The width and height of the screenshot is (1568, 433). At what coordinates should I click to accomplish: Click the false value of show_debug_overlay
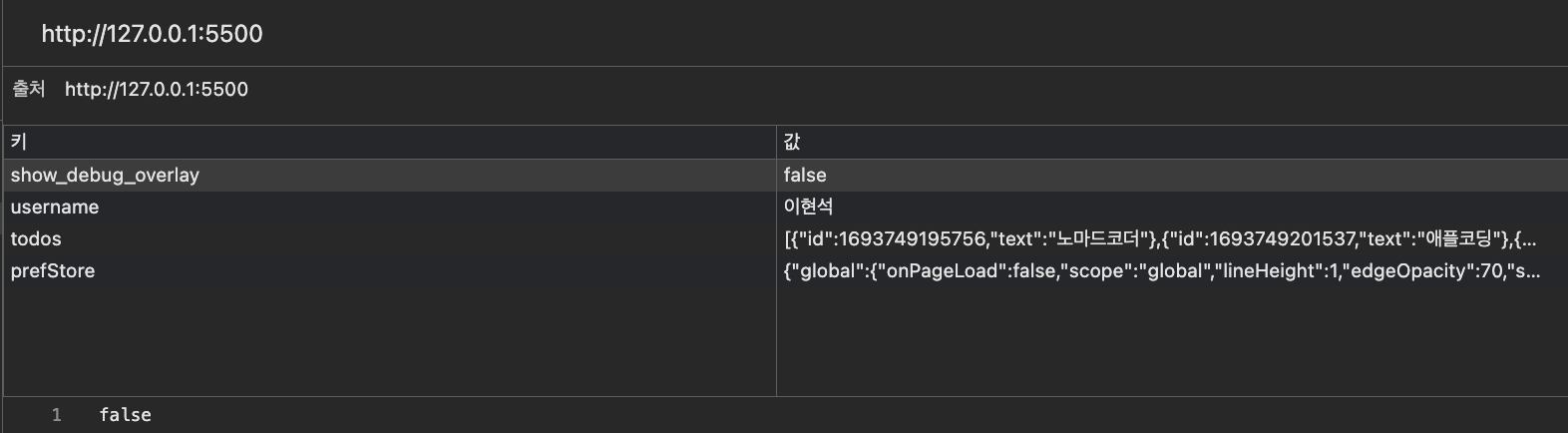point(805,175)
